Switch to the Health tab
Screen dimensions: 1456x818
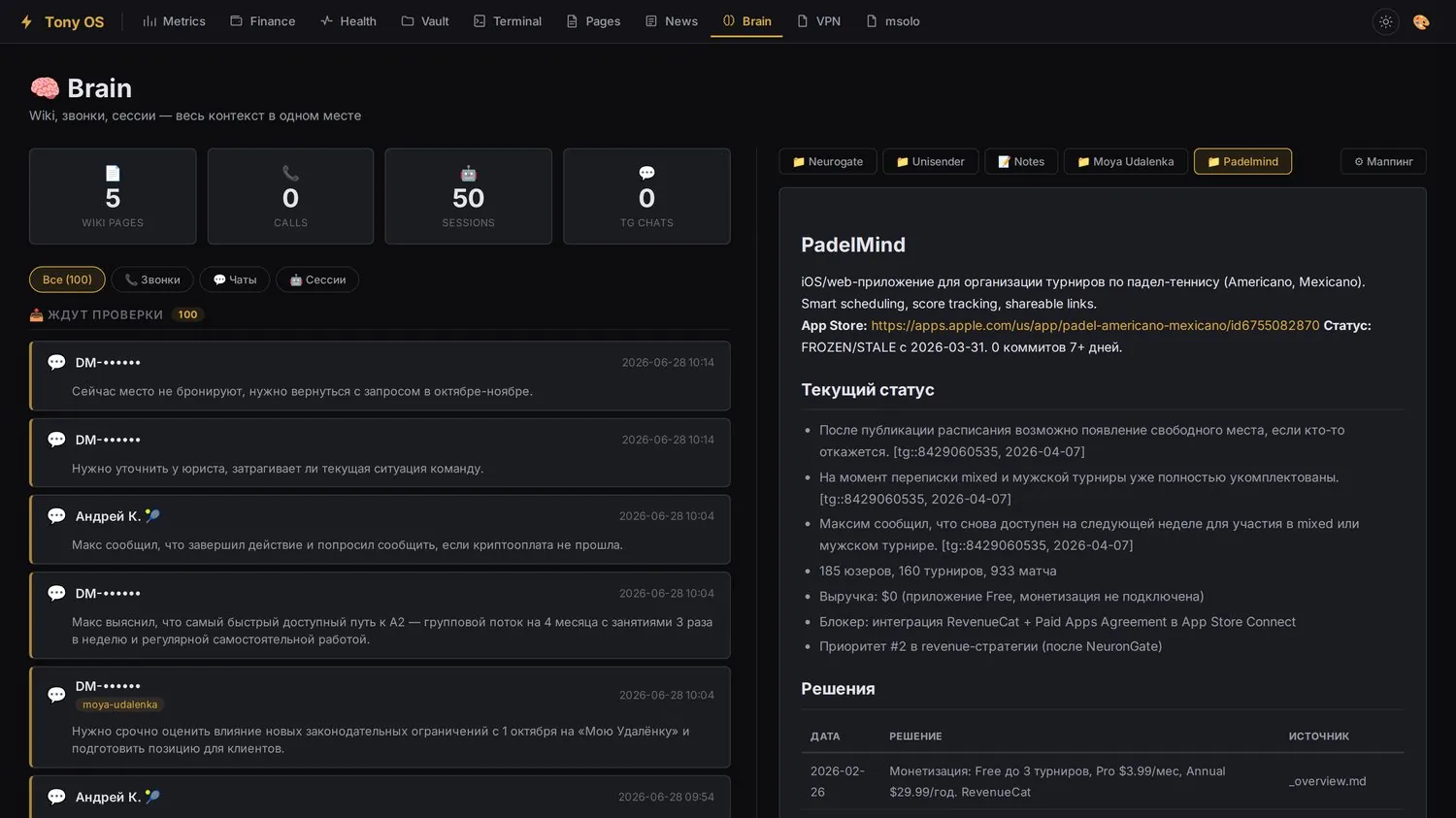click(x=348, y=21)
